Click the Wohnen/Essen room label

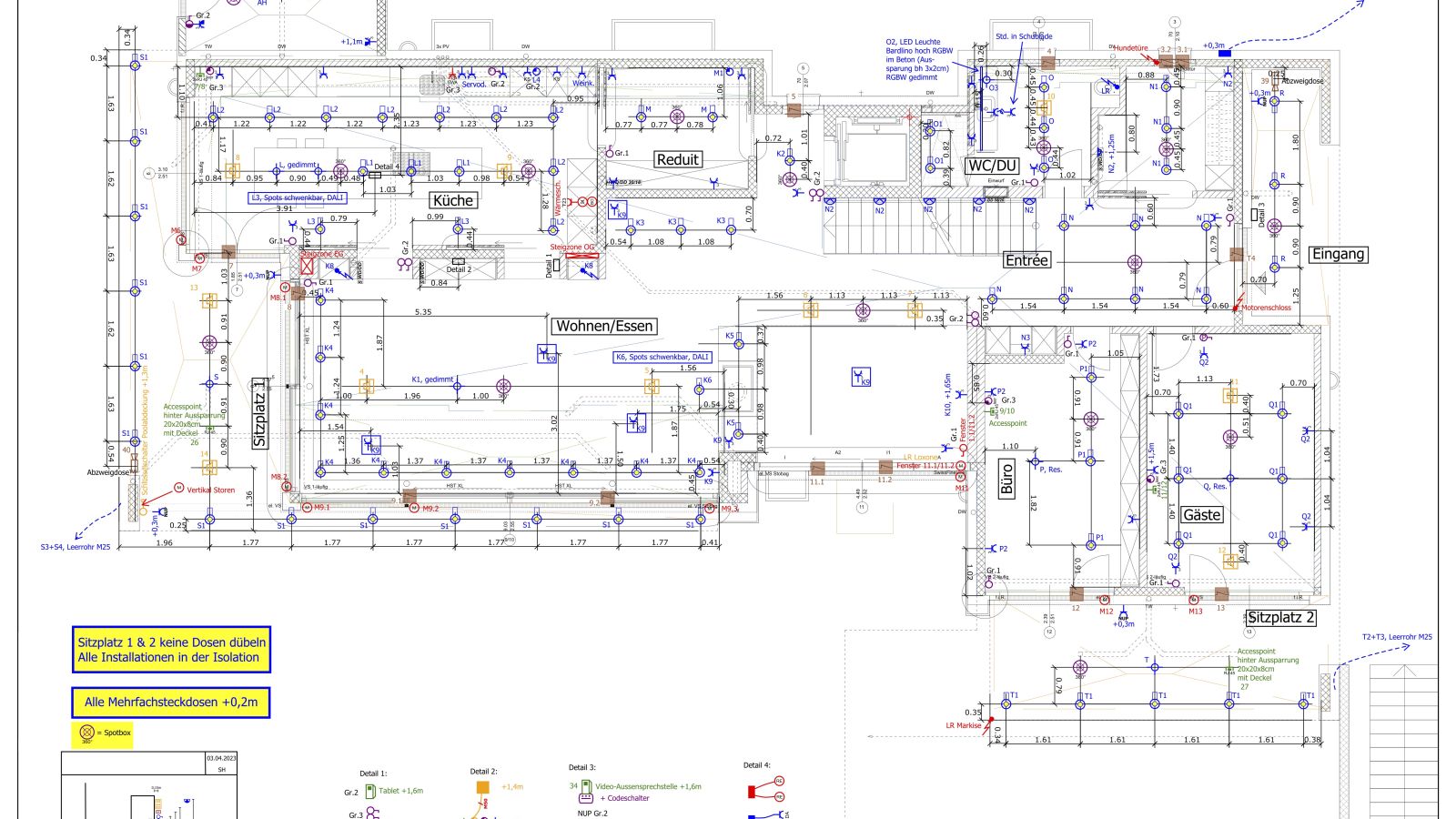(604, 326)
